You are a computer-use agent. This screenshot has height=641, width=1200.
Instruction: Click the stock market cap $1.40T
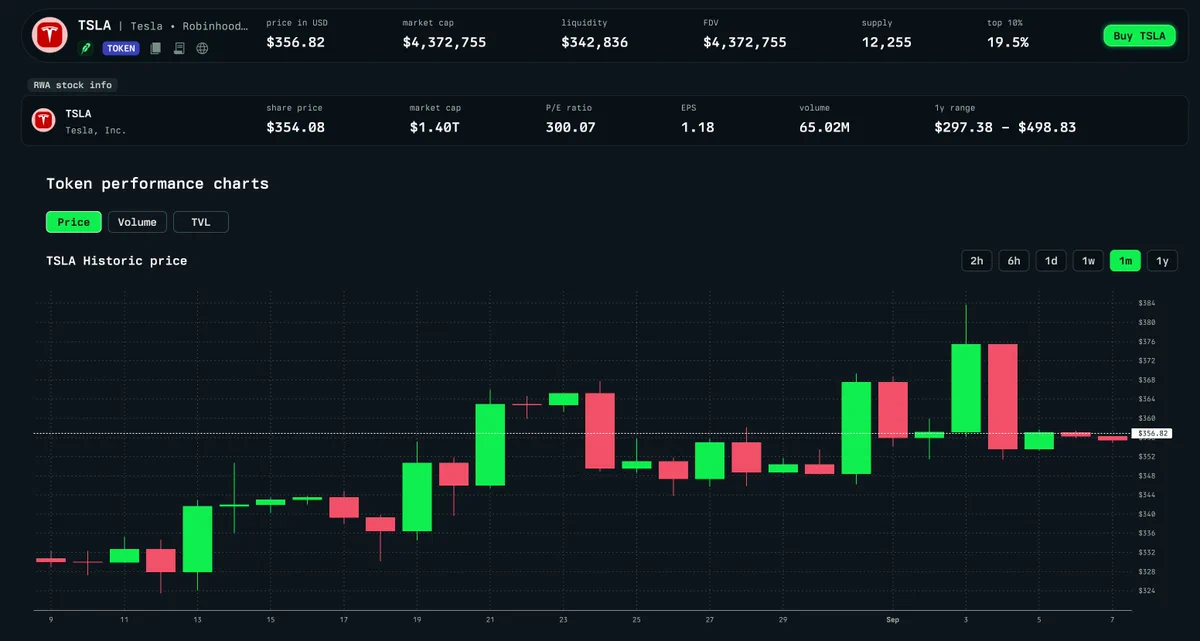(435, 127)
